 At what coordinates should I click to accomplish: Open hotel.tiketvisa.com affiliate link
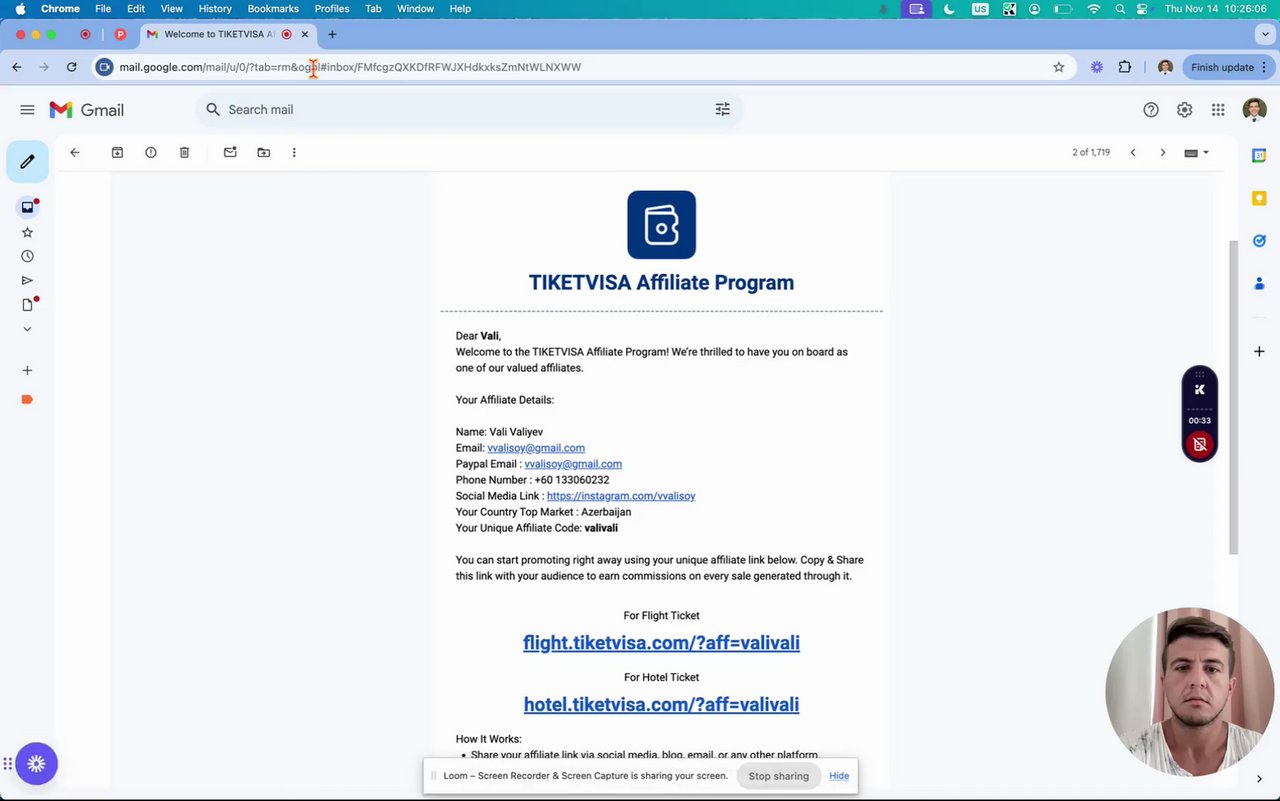click(x=661, y=705)
